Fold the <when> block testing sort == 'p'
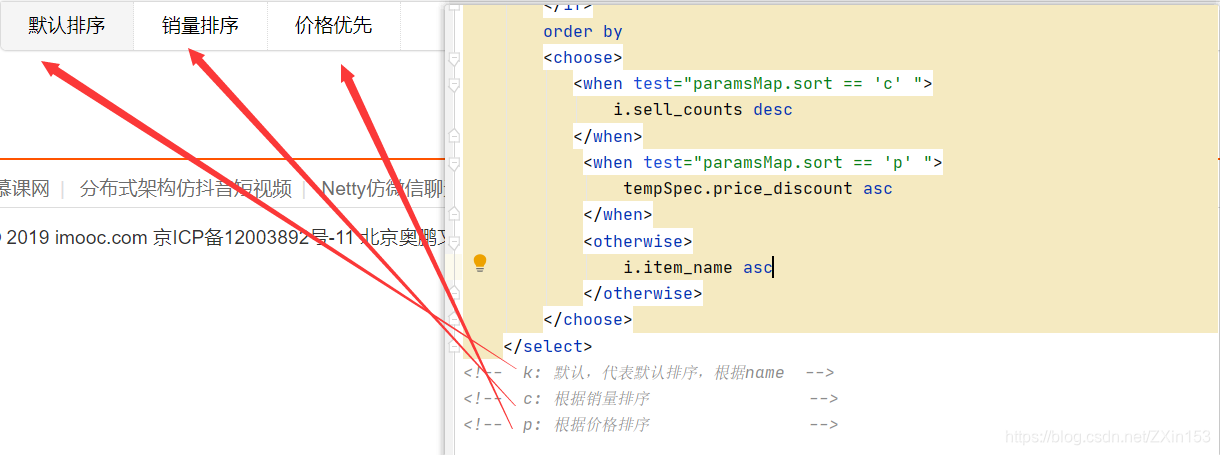Screen dimensions: 1220x455 (454, 162)
